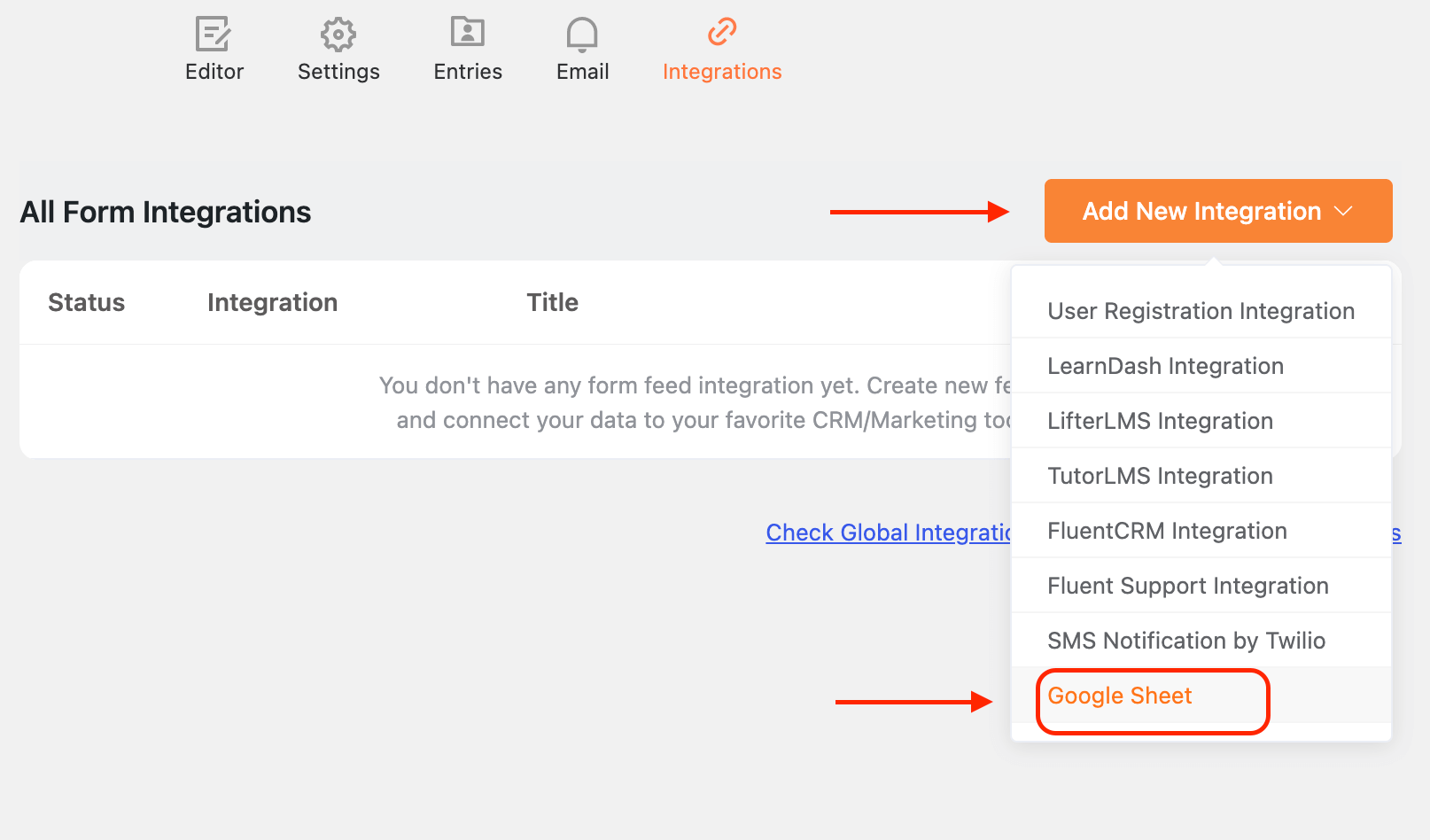Expand the Add New Integration chevron
Screen dimensions: 1430x840
coord(1343,211)
